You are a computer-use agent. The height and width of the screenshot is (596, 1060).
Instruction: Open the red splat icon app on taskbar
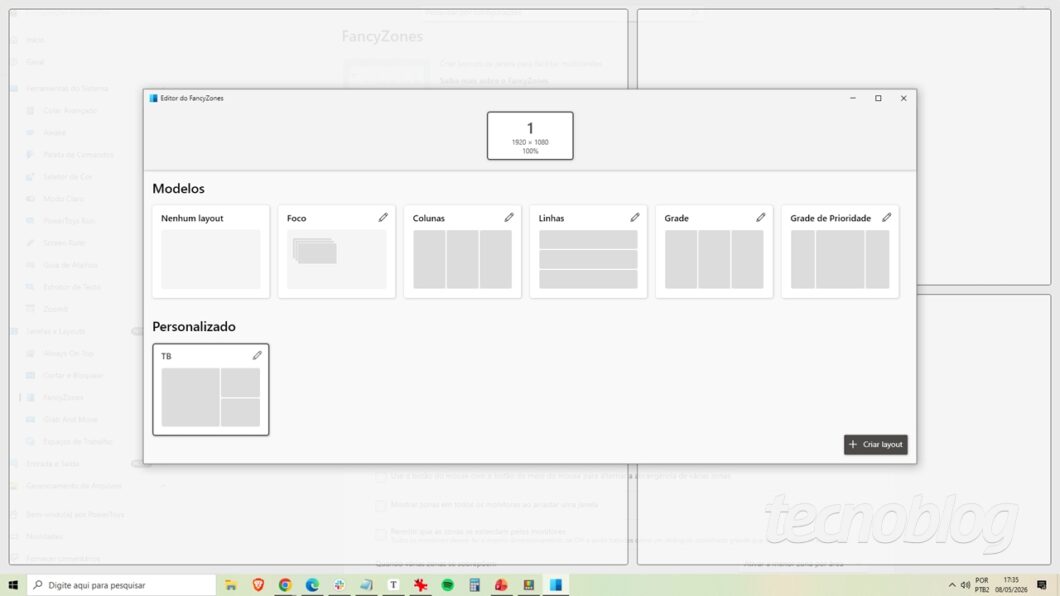point(420,585)
